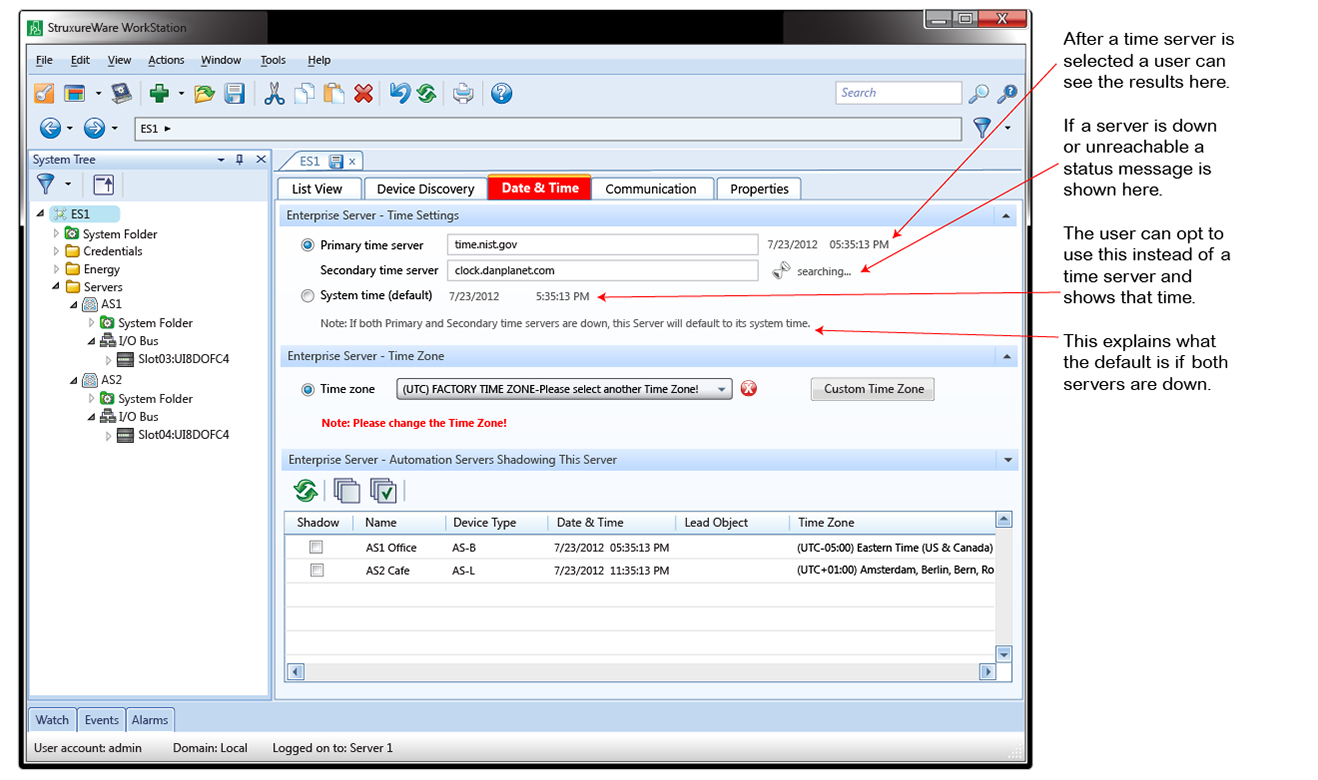Click the Paste clipboard icon
Screen dimensions: 1318x780
pyautogui.click(x=334, y=93)
